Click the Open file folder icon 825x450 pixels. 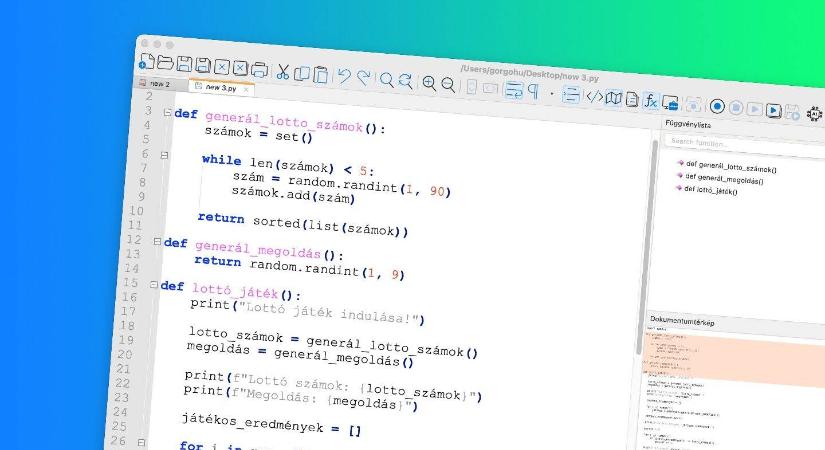165,63
